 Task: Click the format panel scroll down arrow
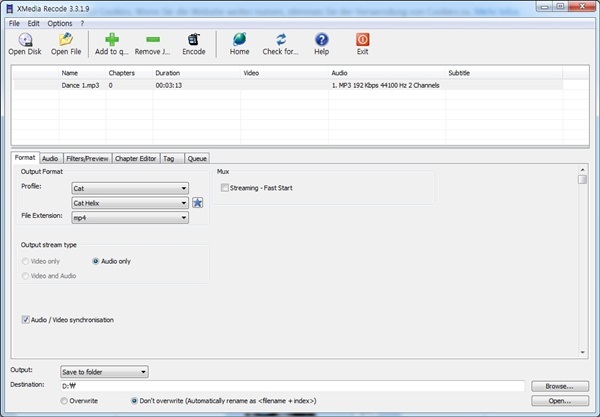582,352
